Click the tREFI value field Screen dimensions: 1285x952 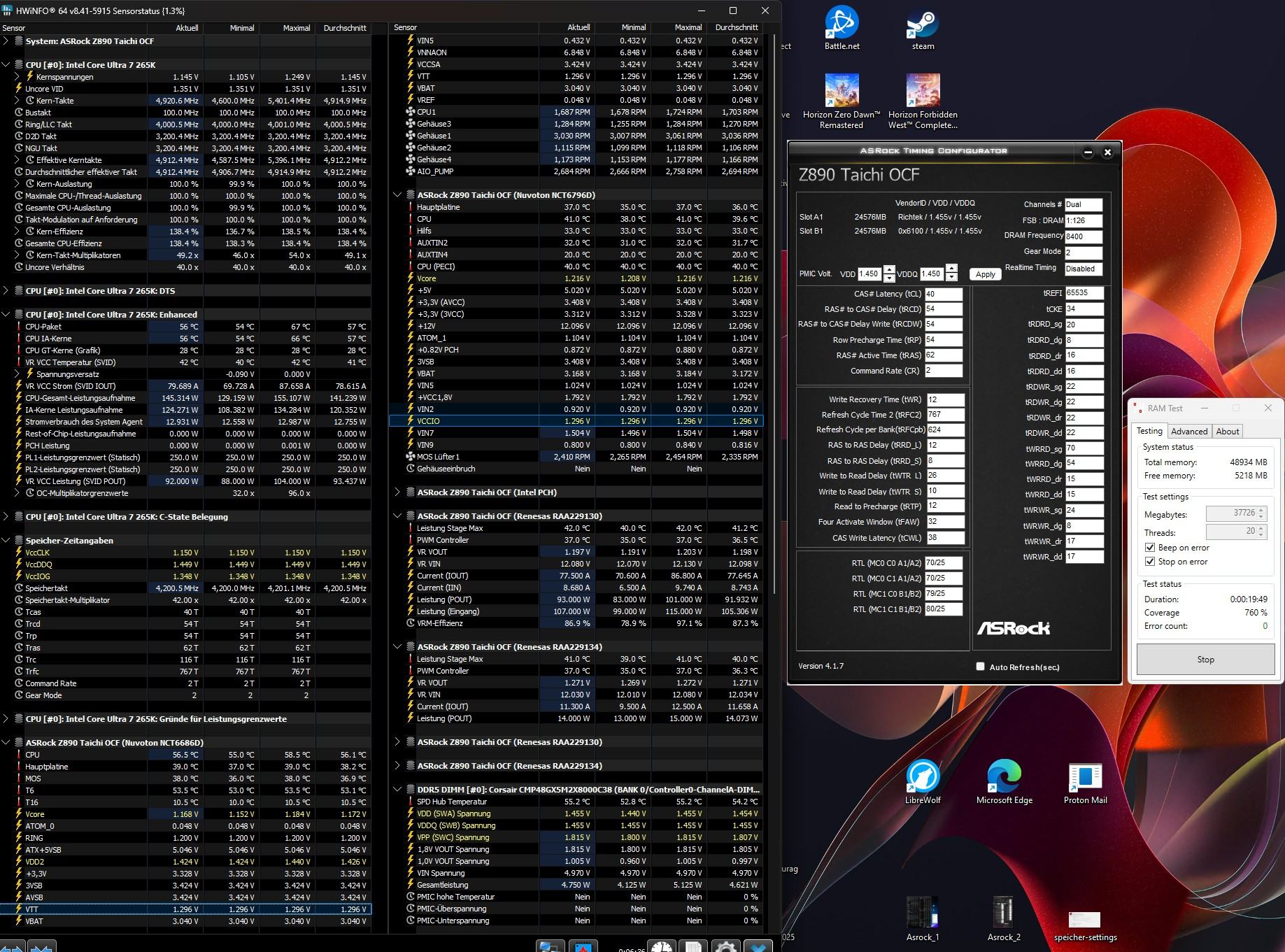[1084, 293]
